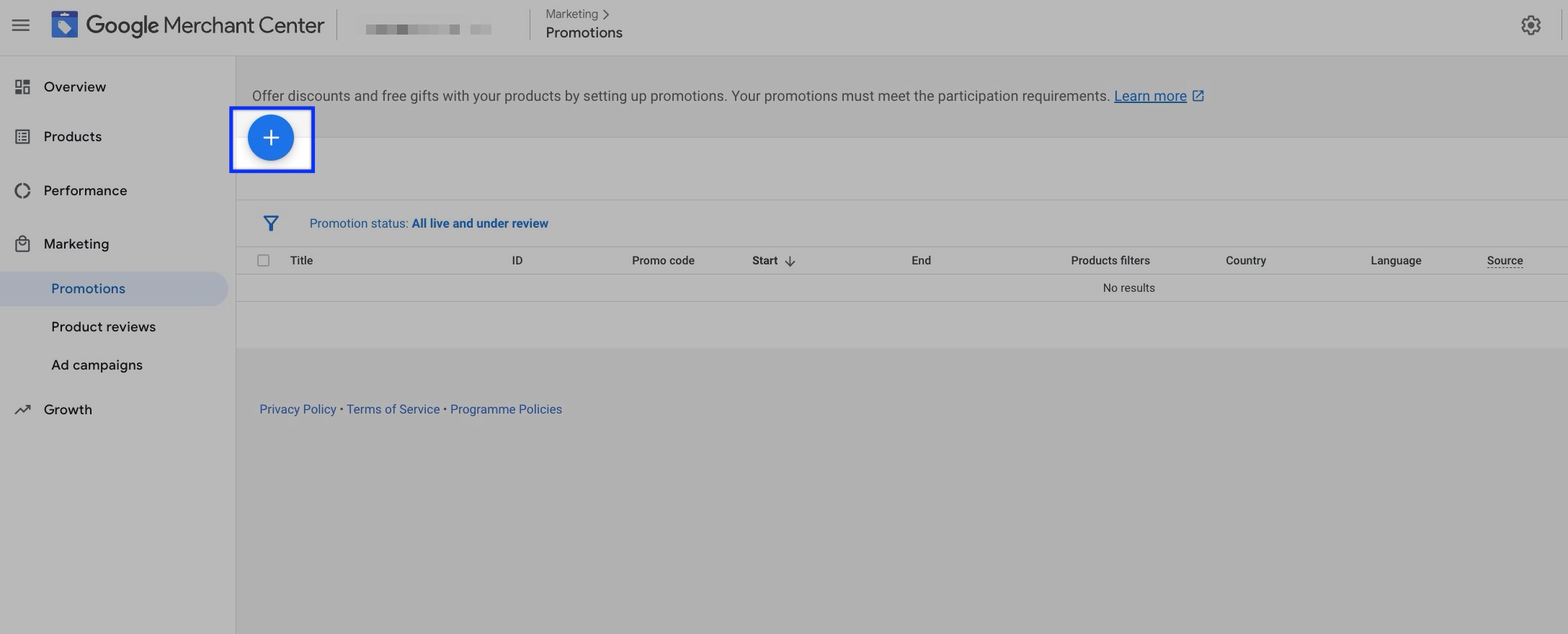The width and height of the screenshot is (1568, 634).
Task: Click the blurred account name in header
Action: 429,30
